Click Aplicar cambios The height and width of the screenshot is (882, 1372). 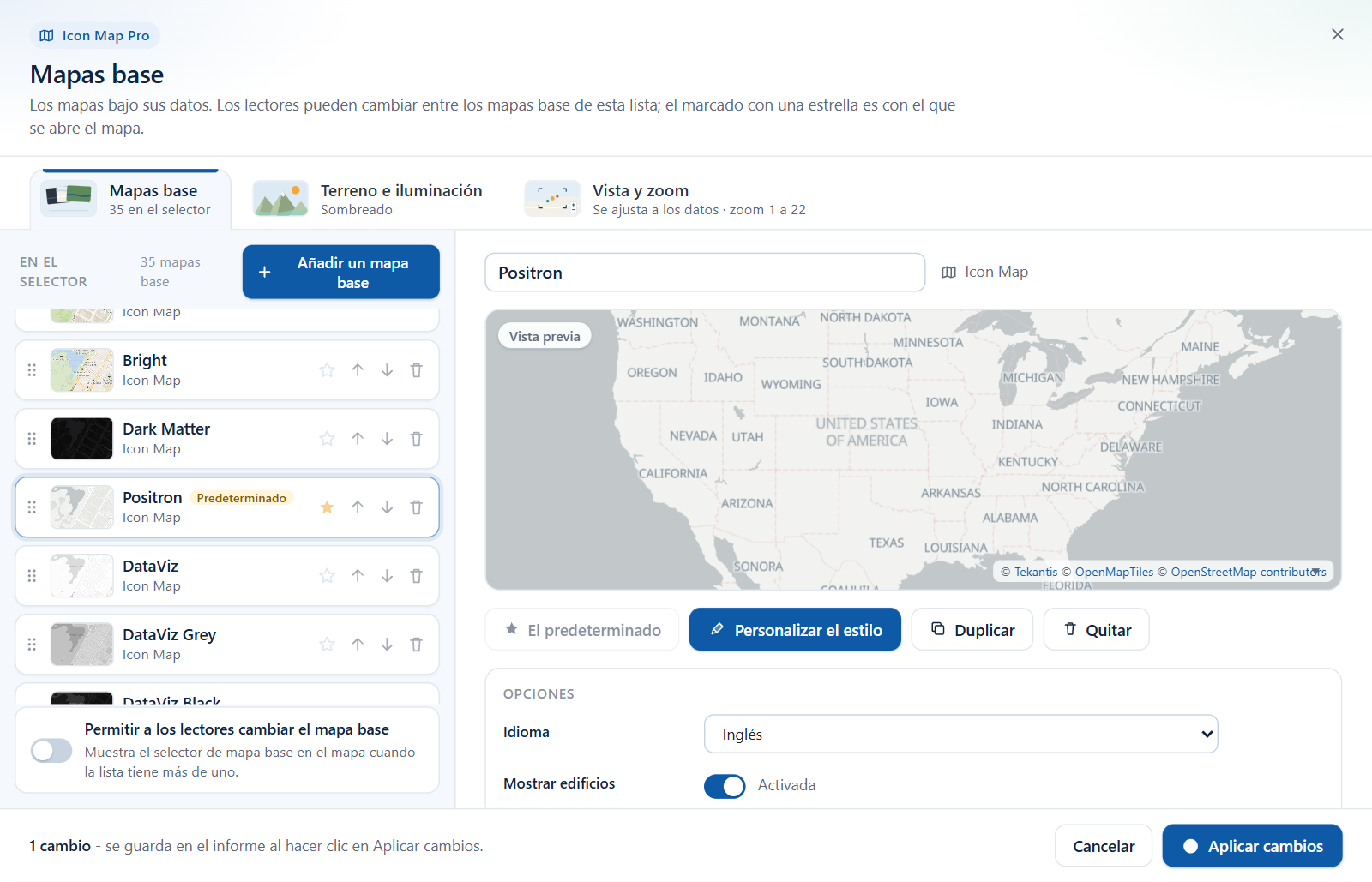pos(1253,846)
